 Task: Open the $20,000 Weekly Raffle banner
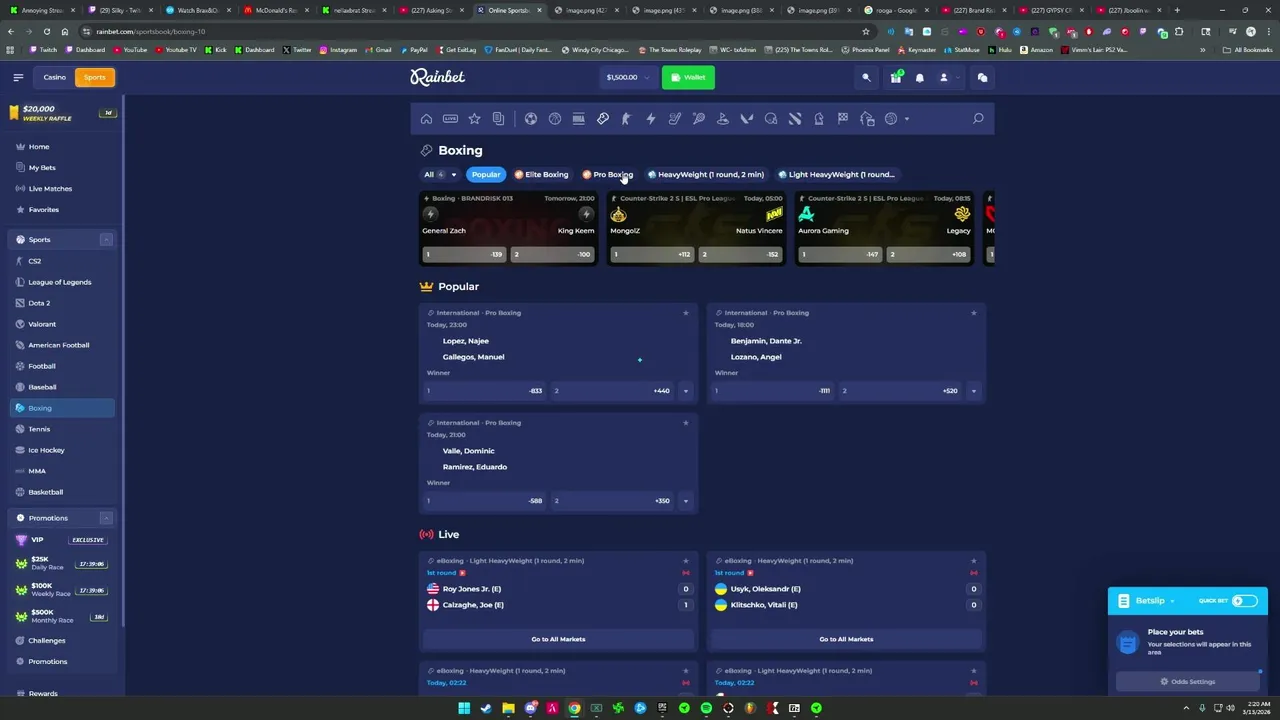click(x=62, y=113)
